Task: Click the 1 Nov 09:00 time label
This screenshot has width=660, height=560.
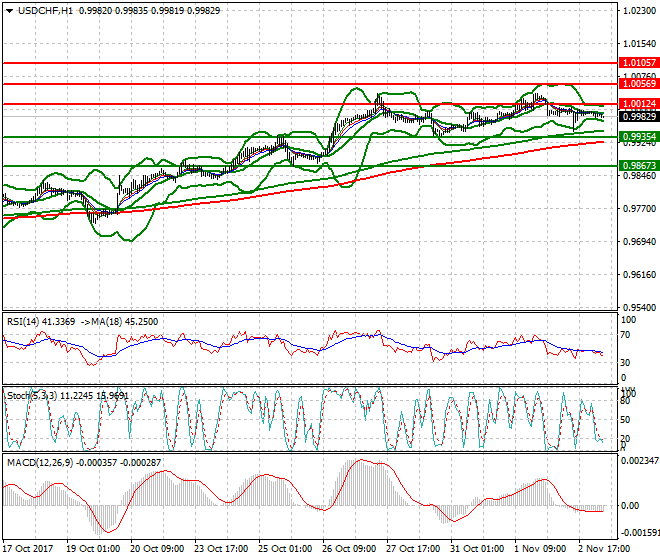Action: (x=540, y=549)
